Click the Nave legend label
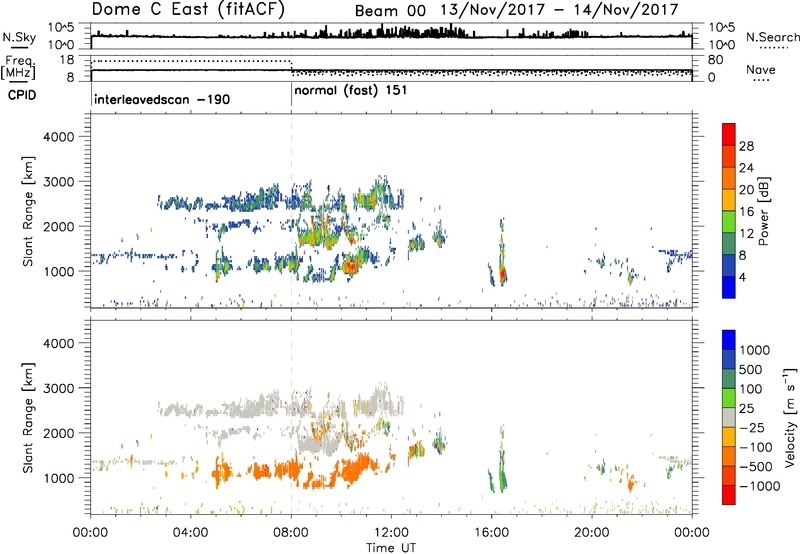The height and width of the screenshot is (554, 800). [x=761, y=69]
